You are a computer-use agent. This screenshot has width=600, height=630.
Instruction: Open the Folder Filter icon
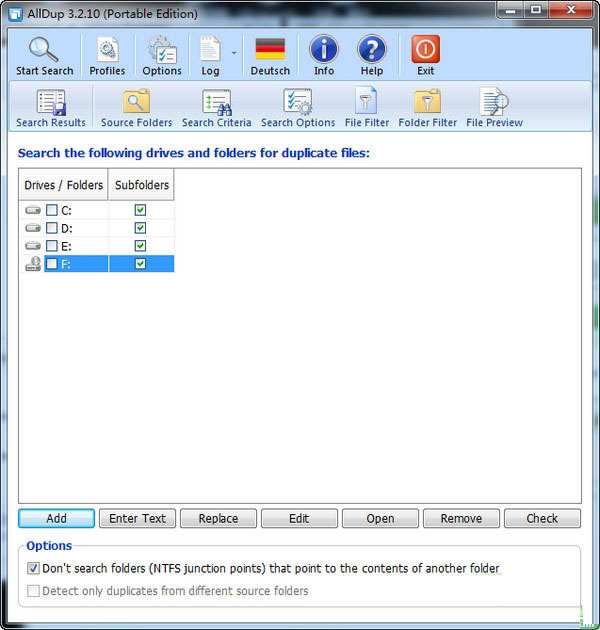pos(427,103)
